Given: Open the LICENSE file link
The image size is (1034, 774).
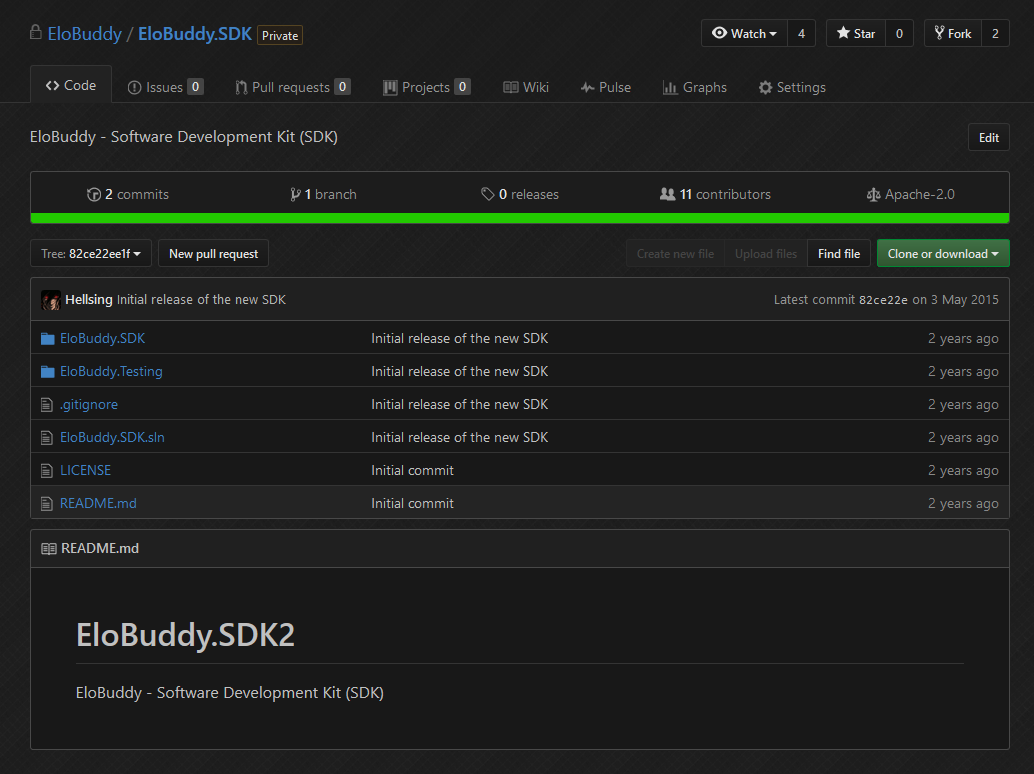Looking at the screenshot, I should tap(86, 470).
